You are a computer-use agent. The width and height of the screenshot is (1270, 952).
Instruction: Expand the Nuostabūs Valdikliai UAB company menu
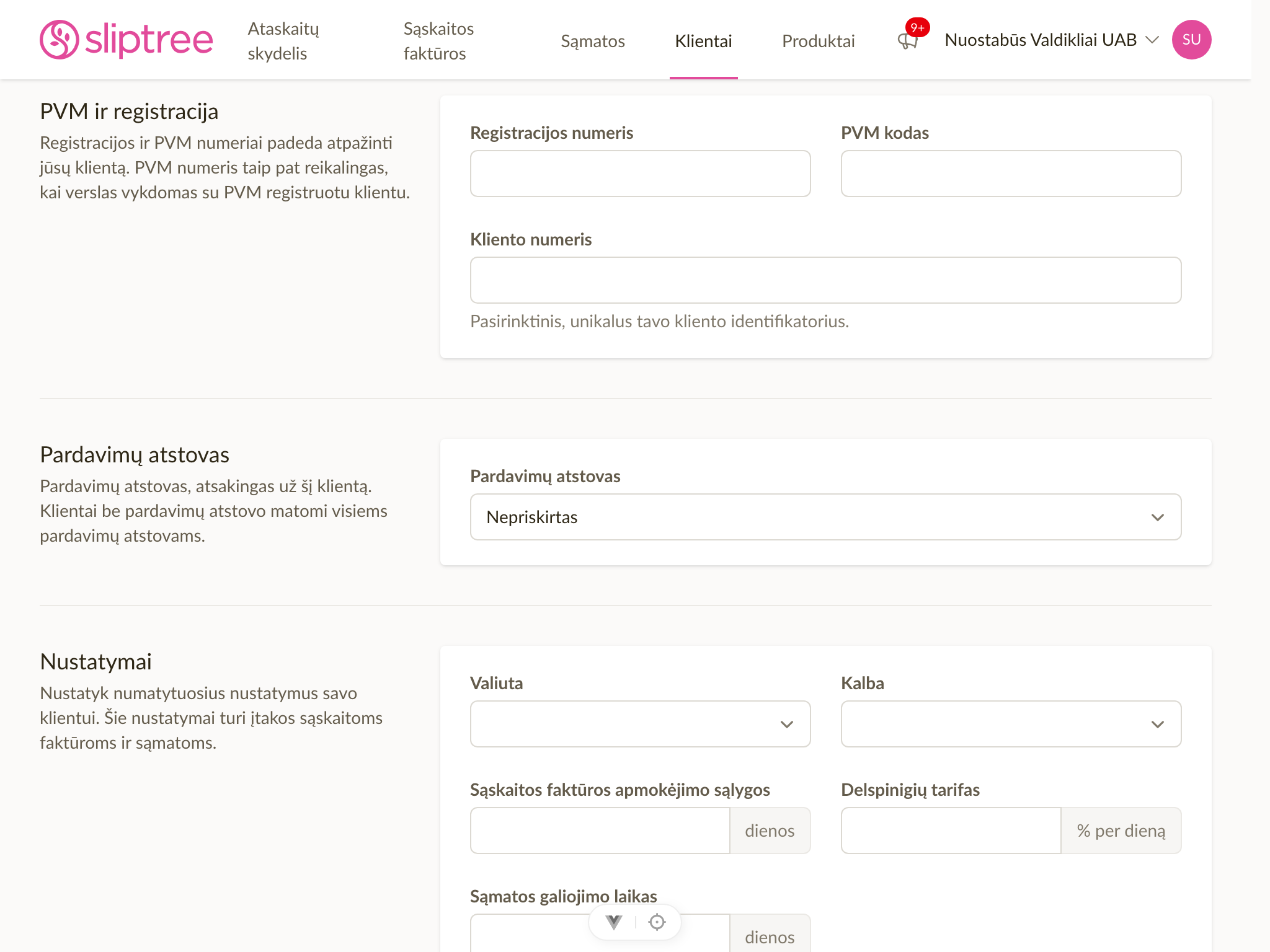click(x=1052, y=40)
